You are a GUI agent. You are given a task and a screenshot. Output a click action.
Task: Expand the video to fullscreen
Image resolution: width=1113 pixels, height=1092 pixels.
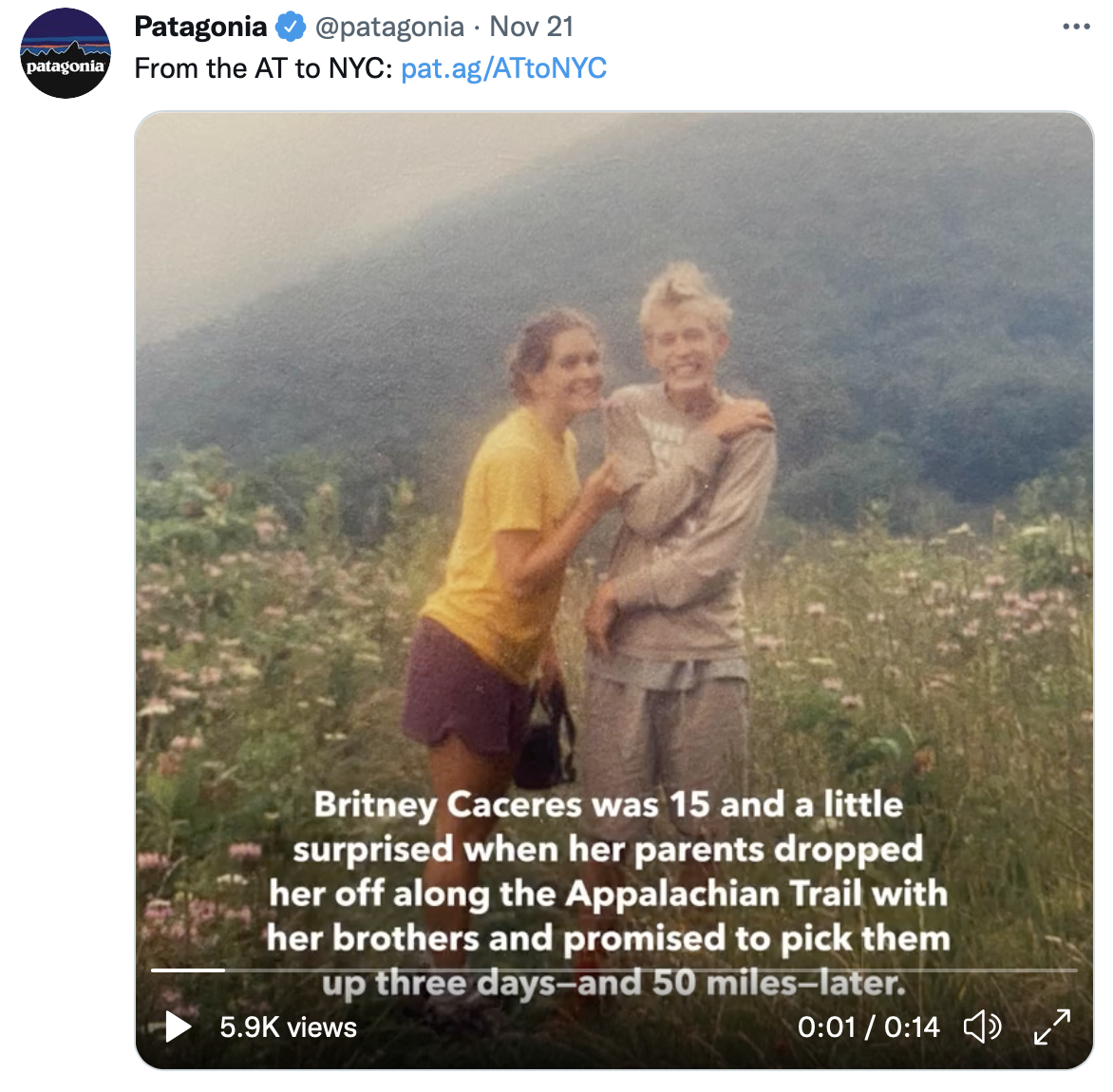click(x=1051, y=1026)
